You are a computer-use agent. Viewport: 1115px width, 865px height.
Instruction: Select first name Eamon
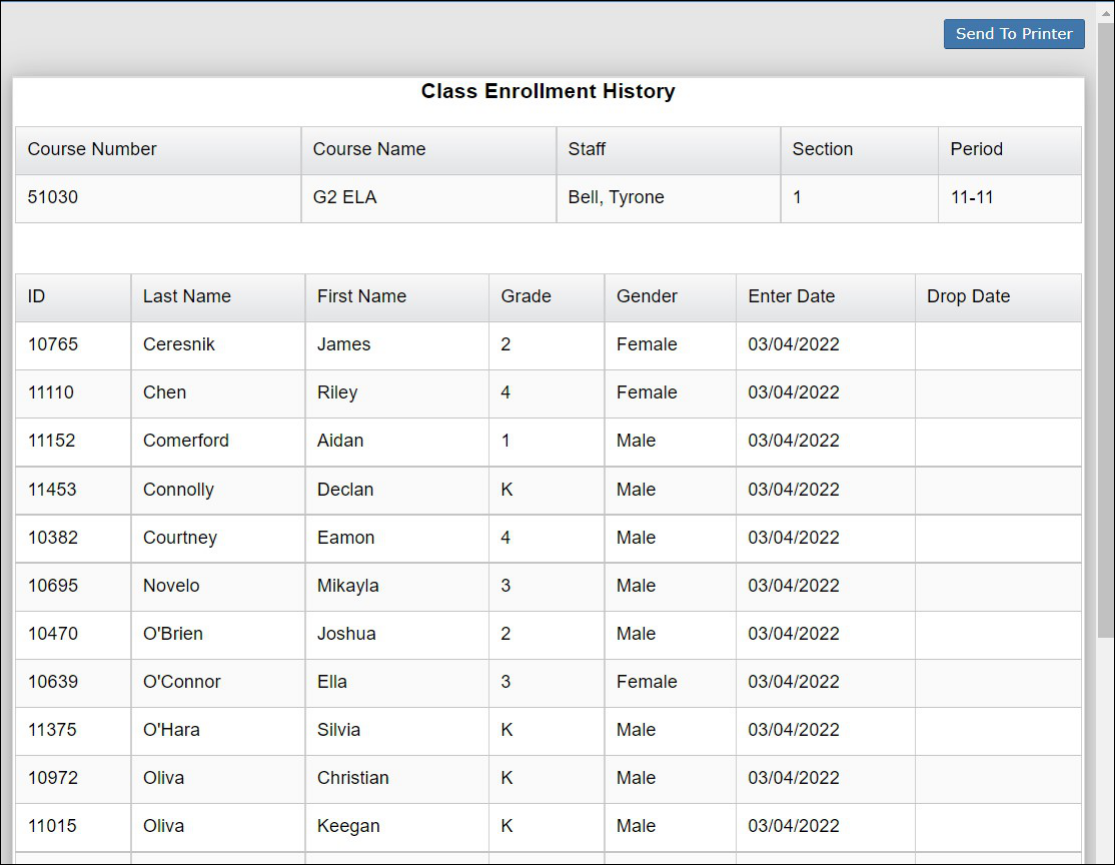346,538
